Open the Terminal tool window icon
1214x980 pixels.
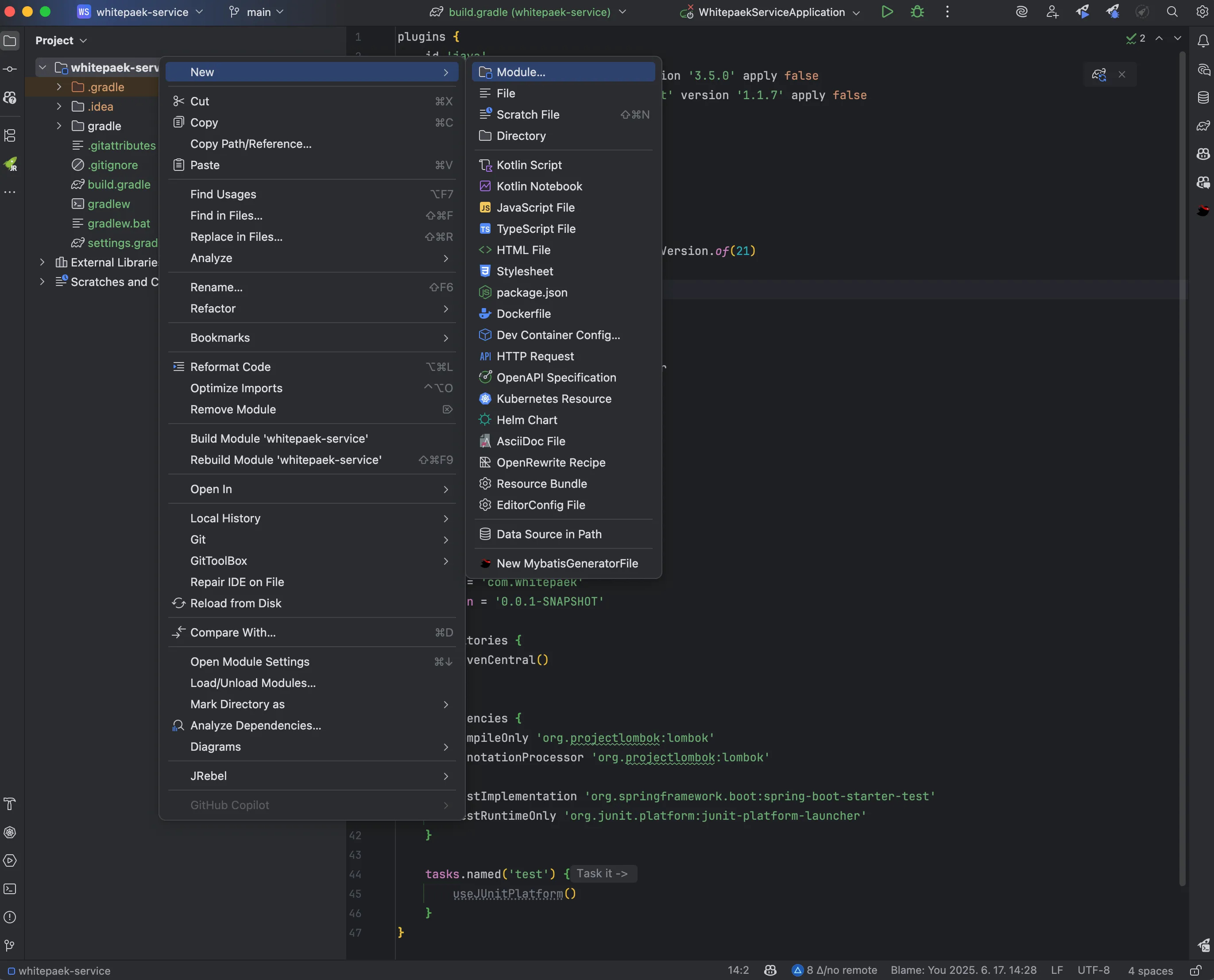point(10,888)
